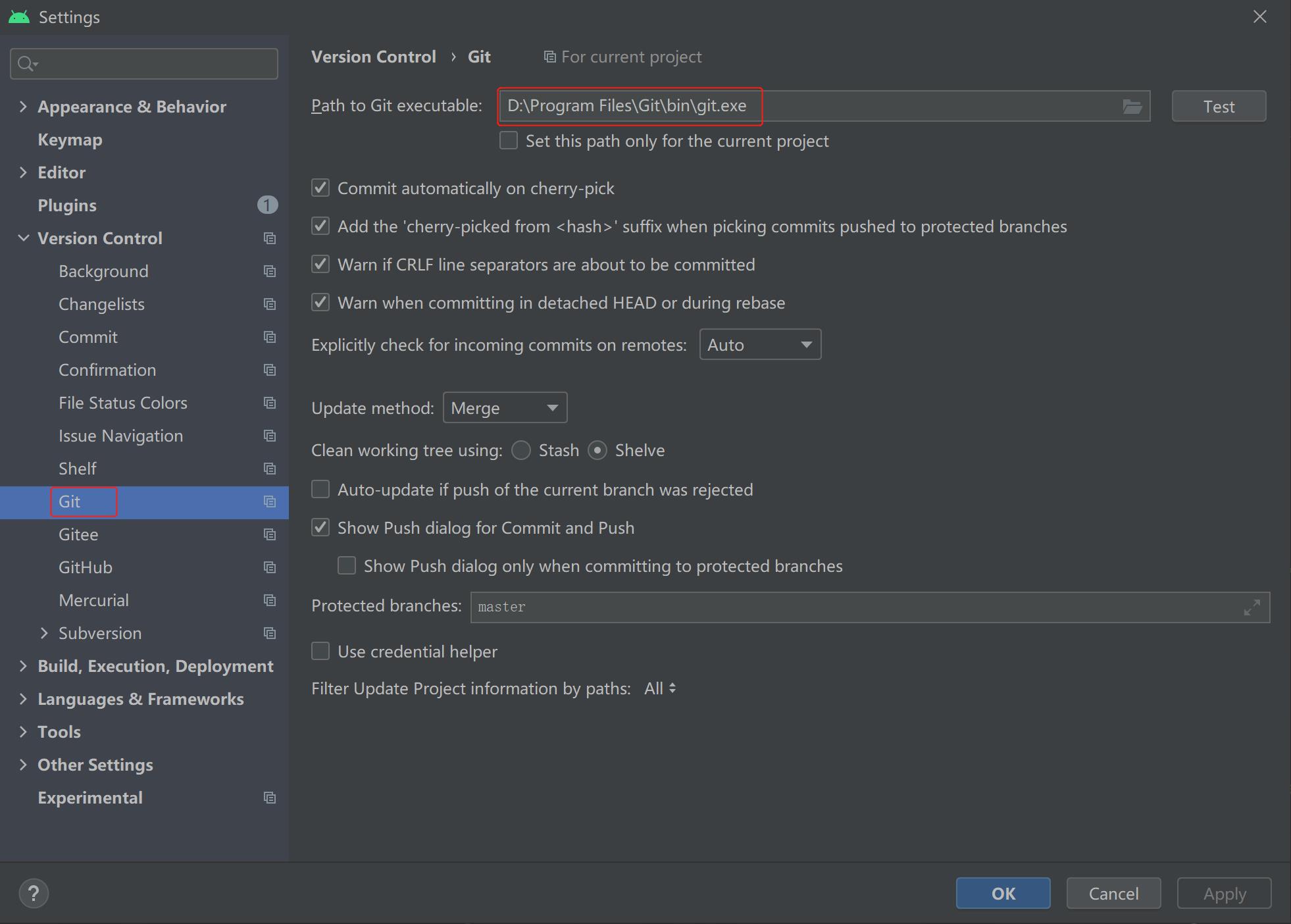
Task: Click the settings search field
Action: pos(144,64)
